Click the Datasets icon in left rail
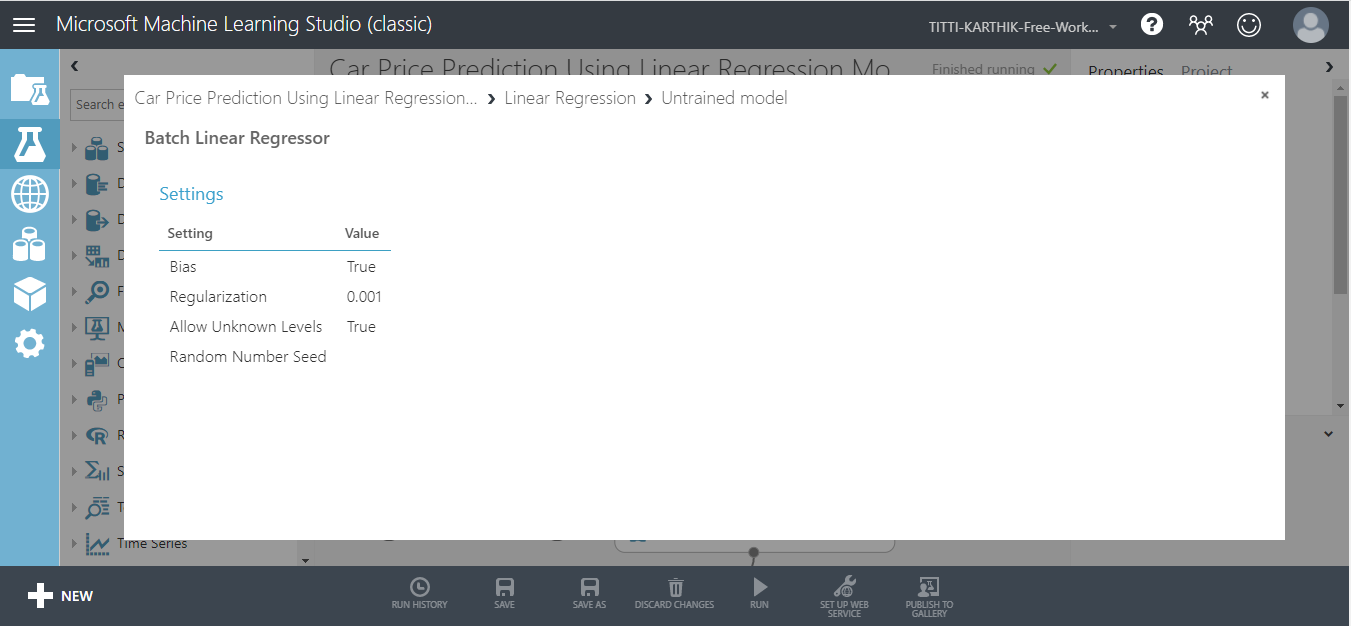This screenshot has width=1351, height=626. coord(29,245)
